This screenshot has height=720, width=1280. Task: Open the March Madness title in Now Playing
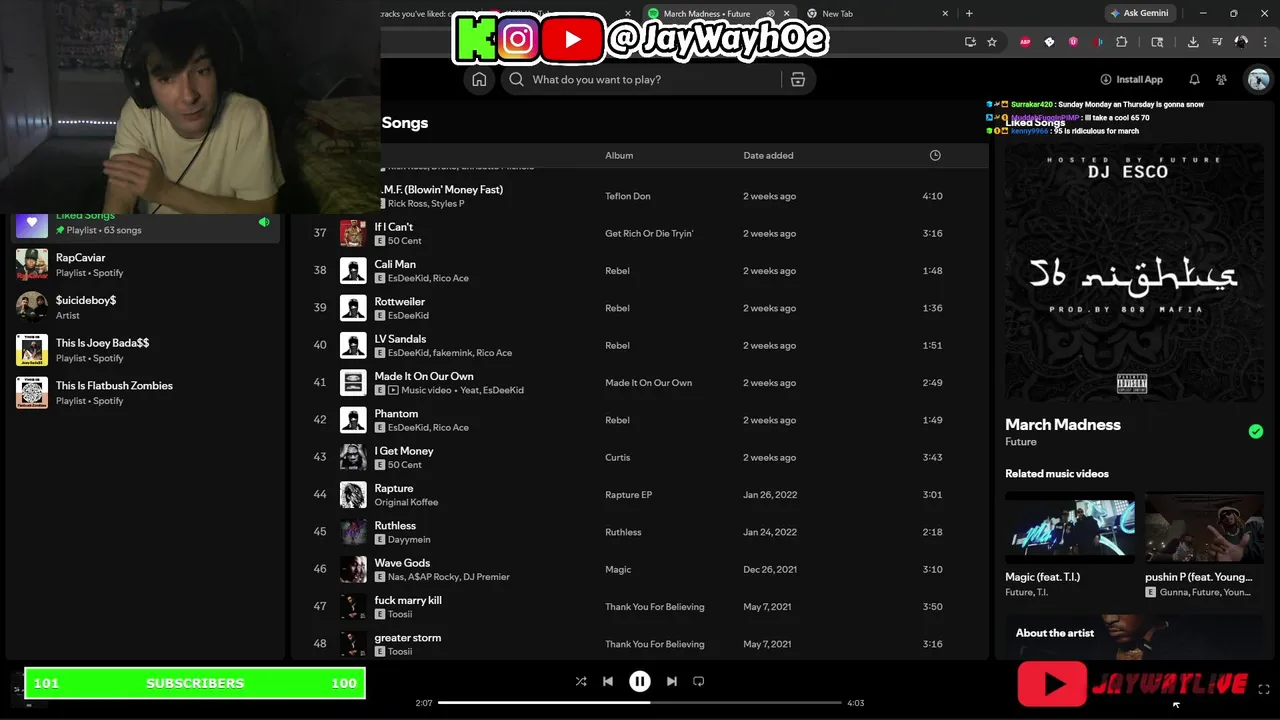click(x=1063, y=425)
